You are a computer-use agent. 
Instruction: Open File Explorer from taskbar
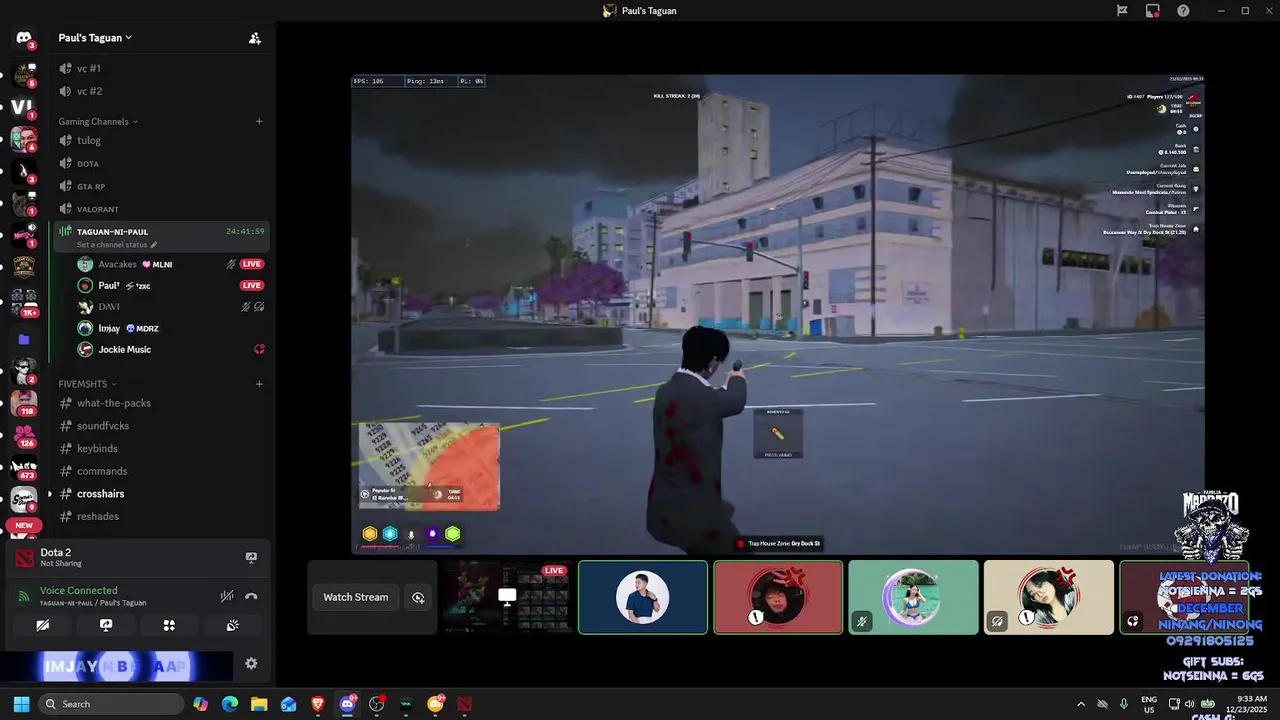click(259, 704)
